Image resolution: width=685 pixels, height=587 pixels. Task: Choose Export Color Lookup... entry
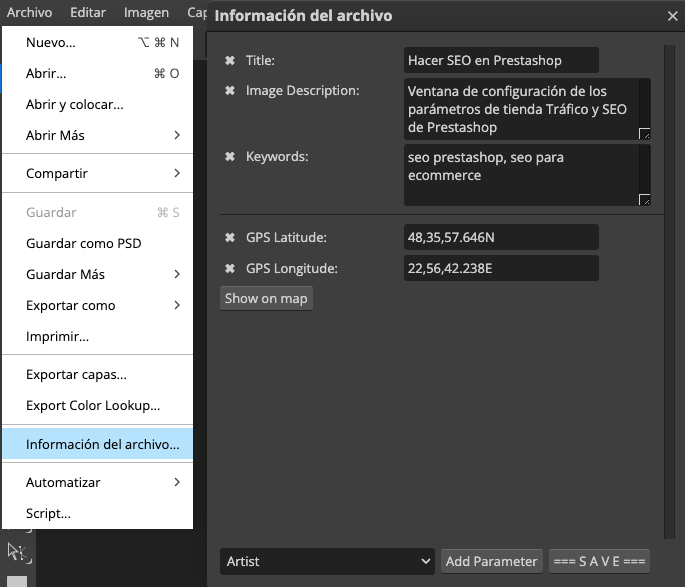(97, 405)
